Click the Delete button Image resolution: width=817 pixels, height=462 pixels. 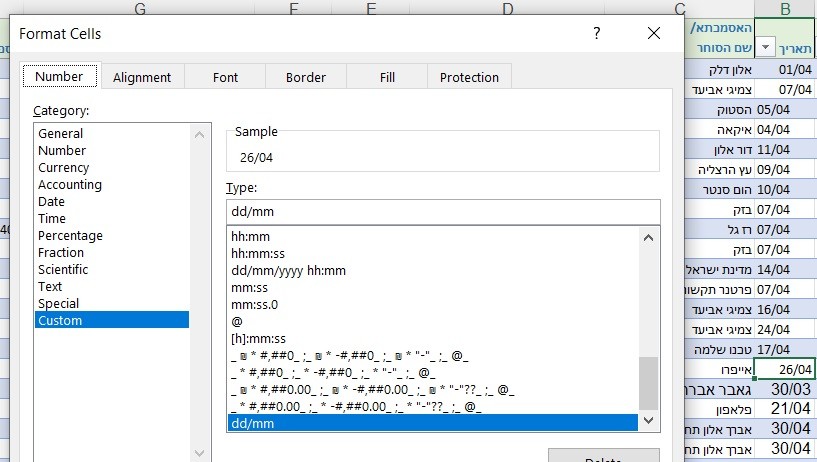pyautogui.click(x=603, y=456)
